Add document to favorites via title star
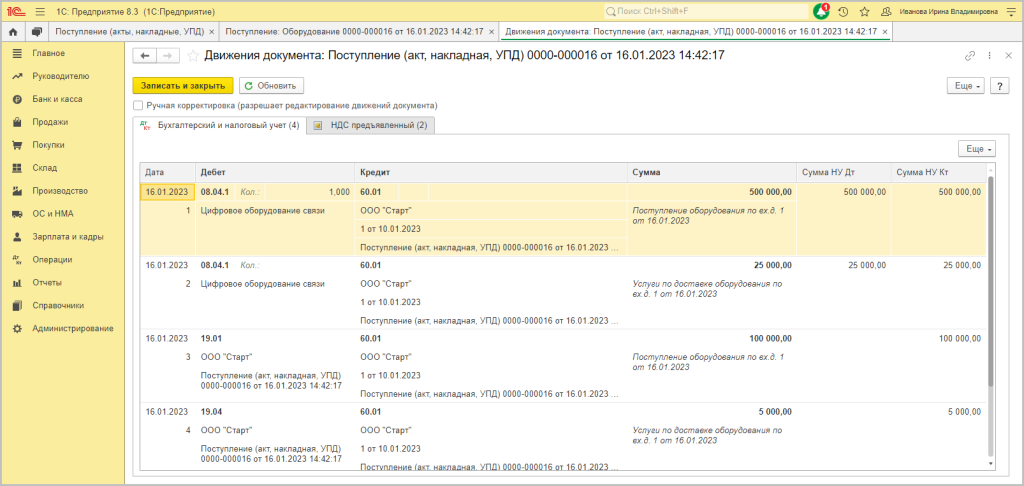Image resolution: width=1024 pixels, height=486 pixels. (194, 56)
